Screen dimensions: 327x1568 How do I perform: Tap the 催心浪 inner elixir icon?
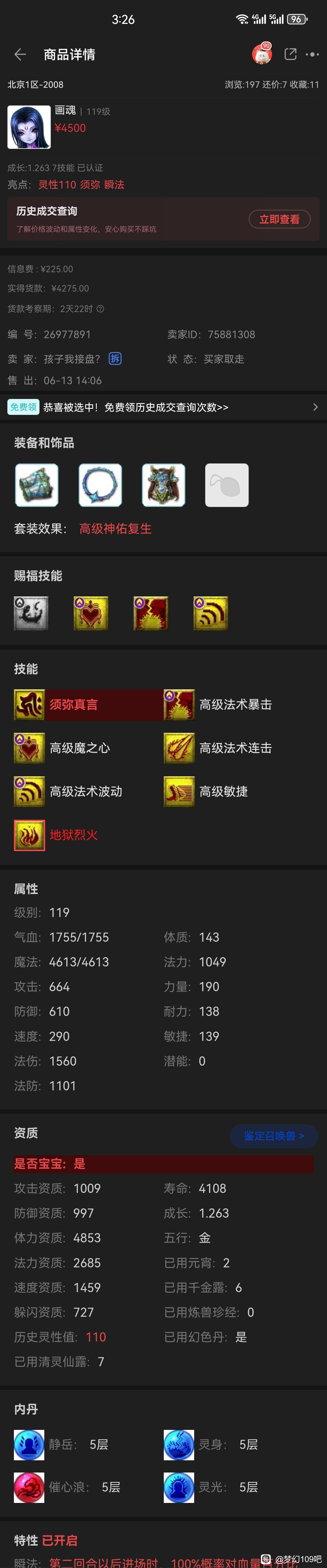29,1488
